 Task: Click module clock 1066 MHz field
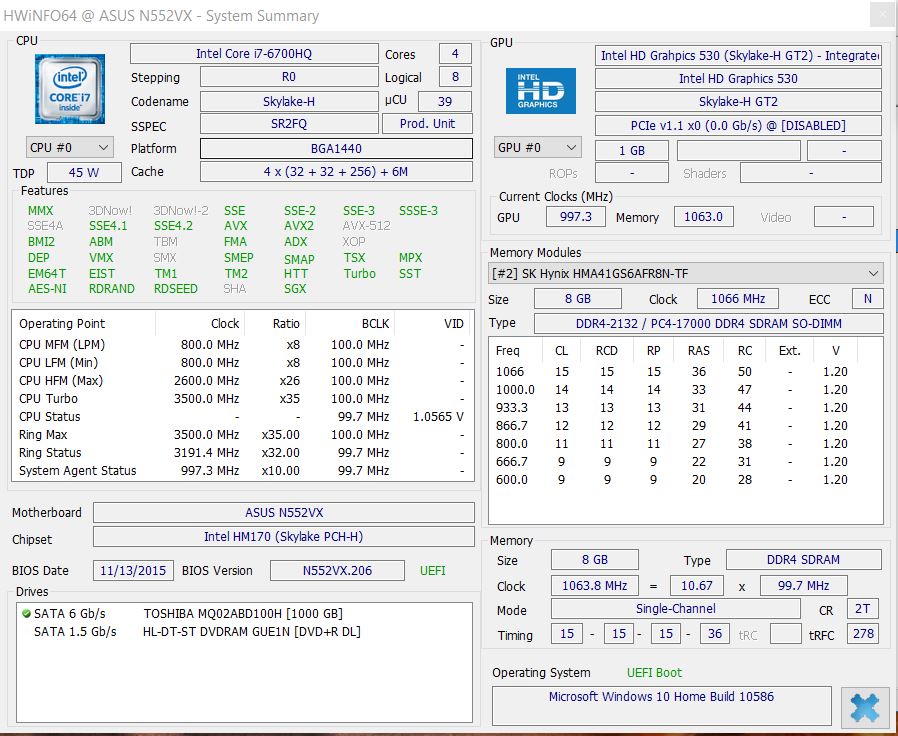point(738,298)
